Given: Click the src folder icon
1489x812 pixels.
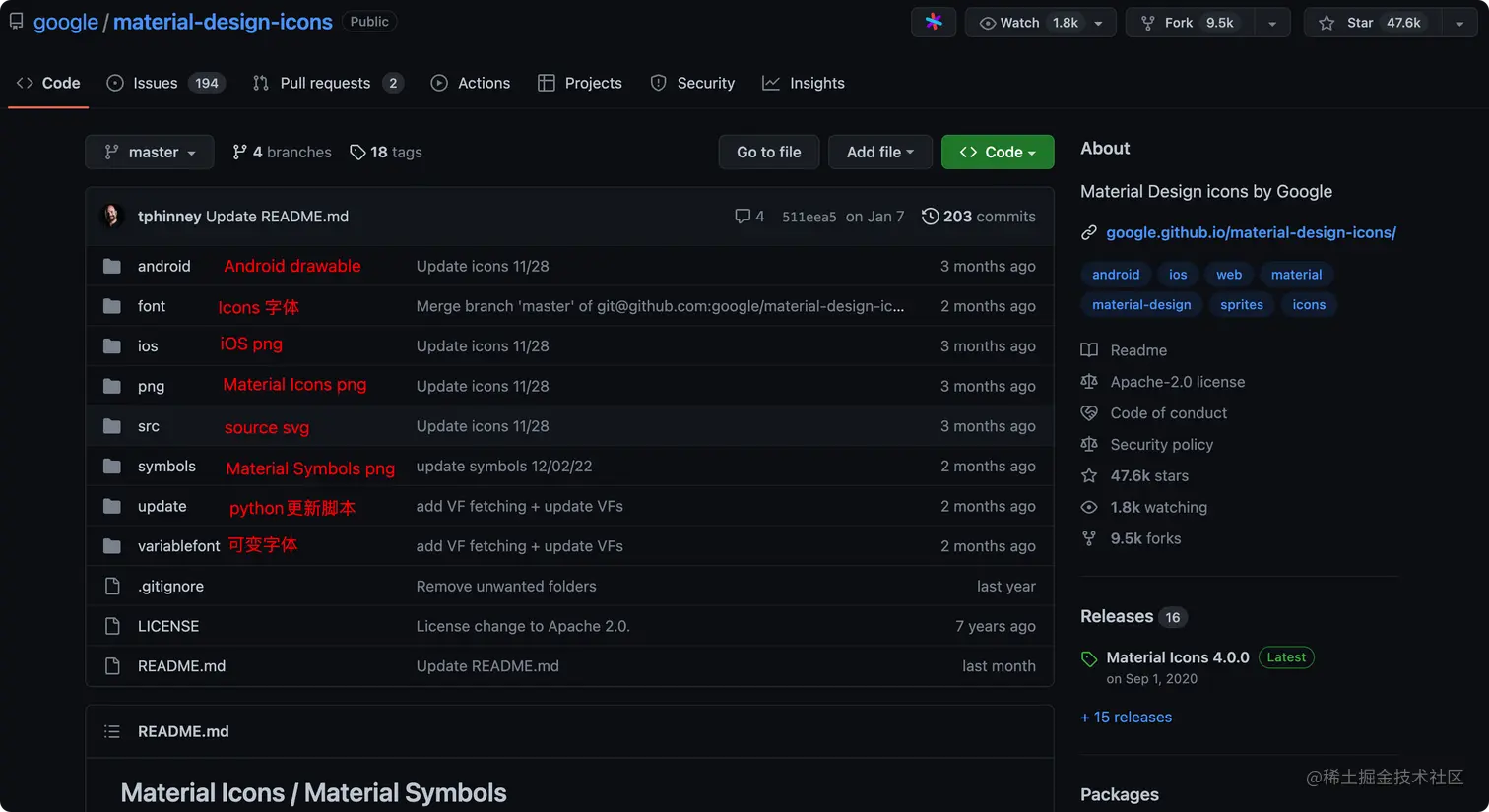Looking at the screenshot, I should [x=112, y=426].
